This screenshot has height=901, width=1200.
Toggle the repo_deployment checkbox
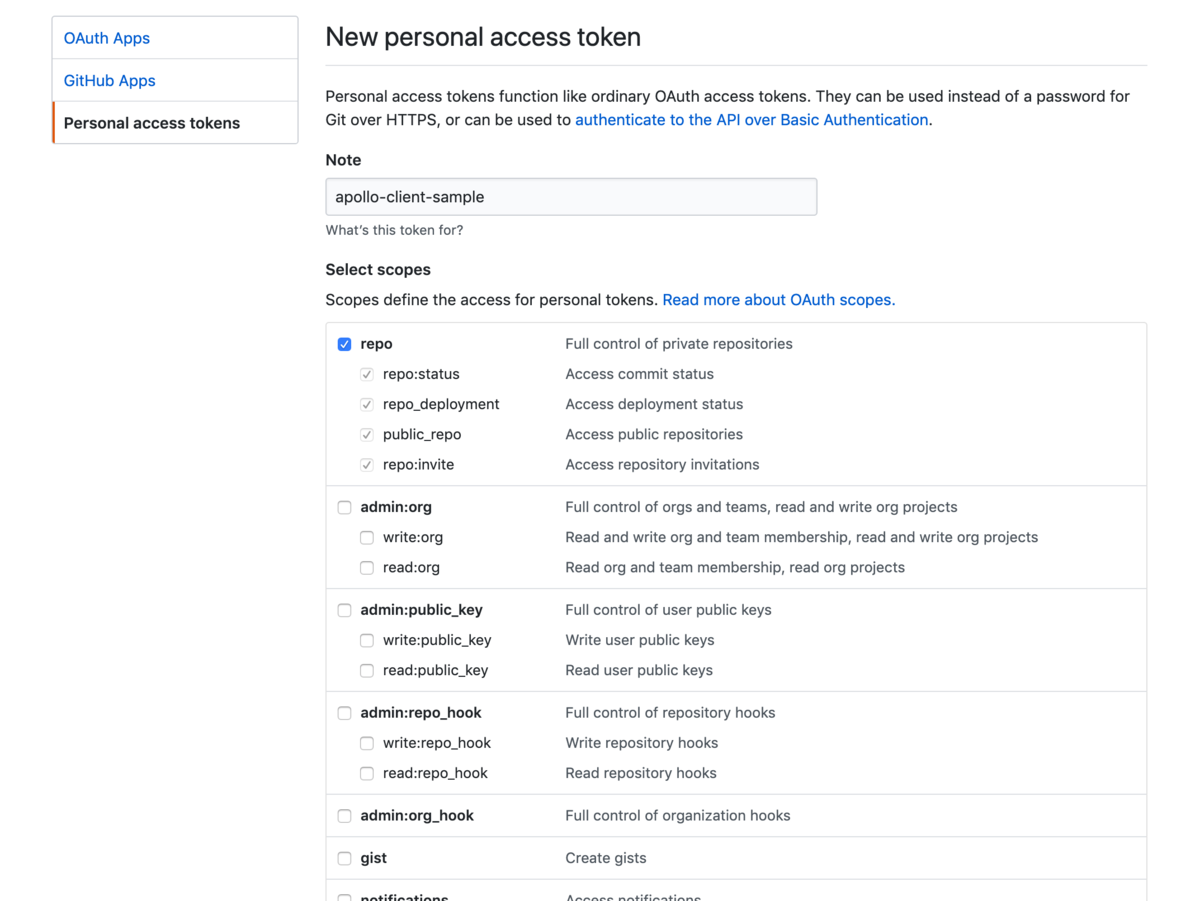[367, 404]
